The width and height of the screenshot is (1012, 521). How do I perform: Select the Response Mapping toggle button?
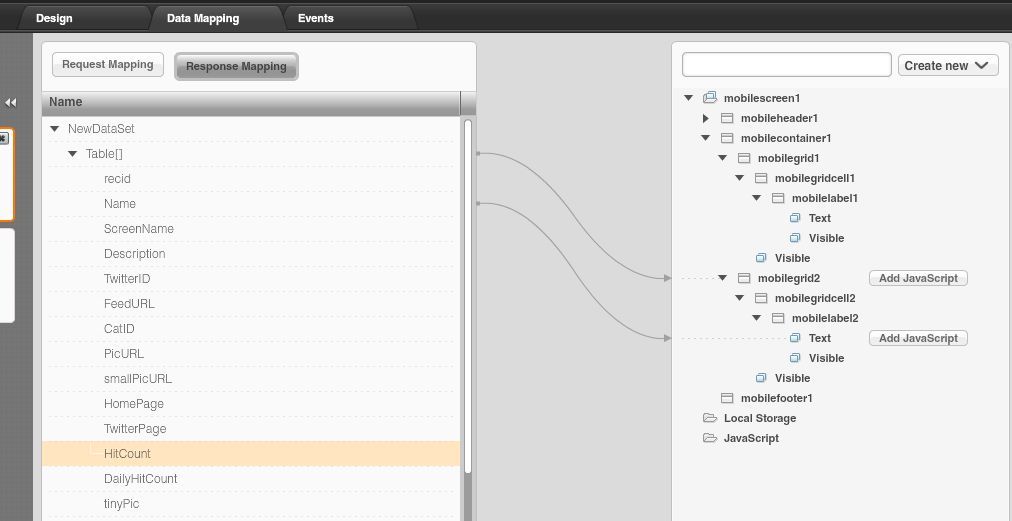[x=236, y=66]
